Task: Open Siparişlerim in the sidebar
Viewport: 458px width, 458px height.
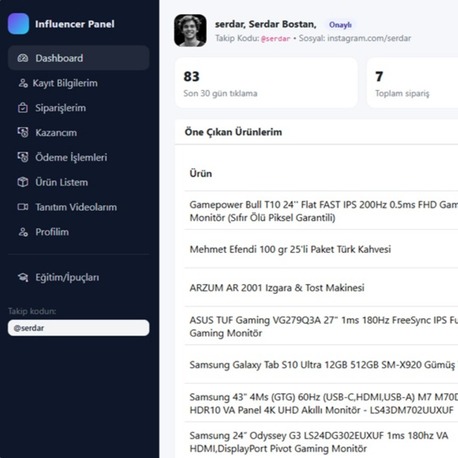Action: (79, 108)
